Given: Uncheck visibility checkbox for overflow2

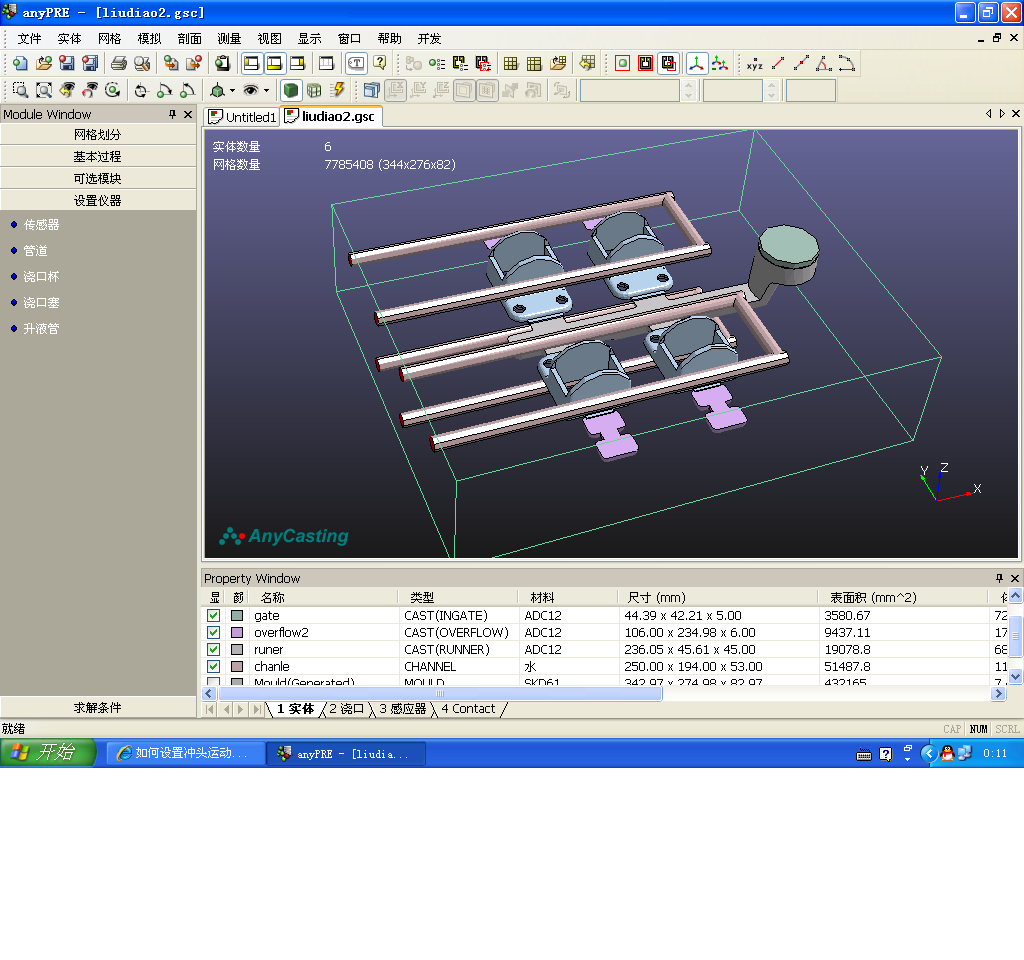Looking at the screenshot, I should coord(214,632).
